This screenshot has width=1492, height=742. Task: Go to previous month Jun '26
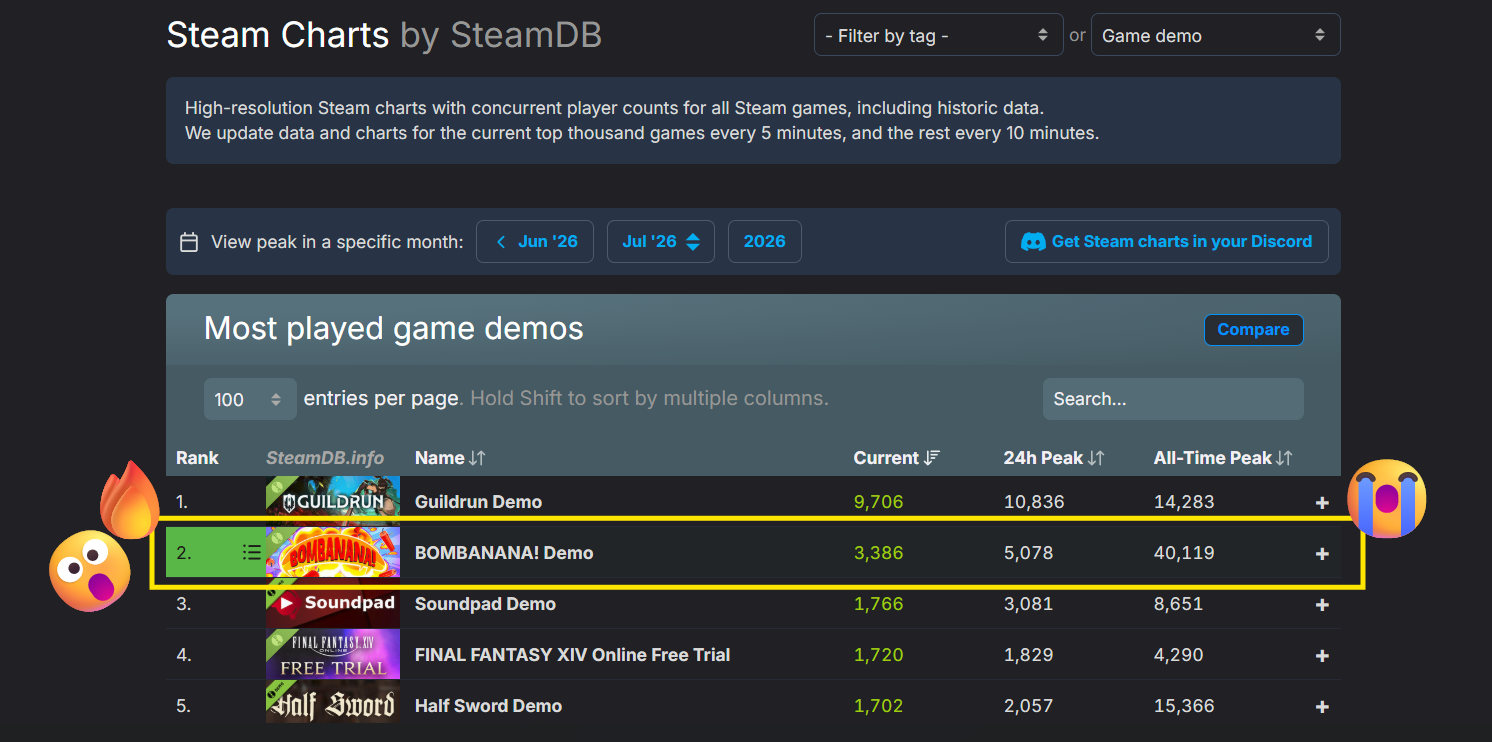[535, 241]
